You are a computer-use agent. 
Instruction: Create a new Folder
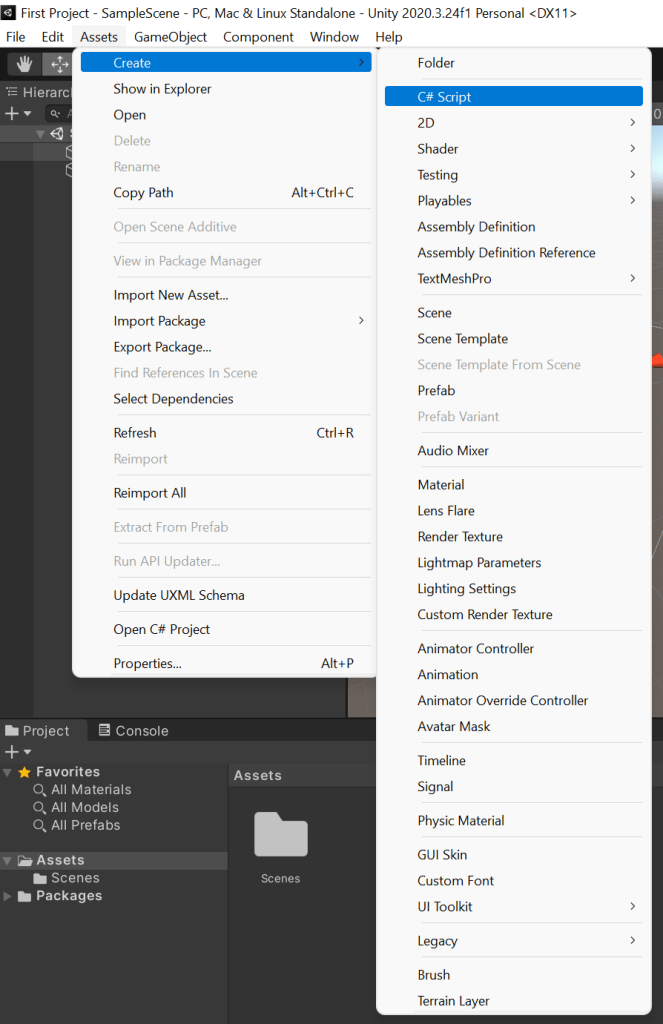coord(514,63)
